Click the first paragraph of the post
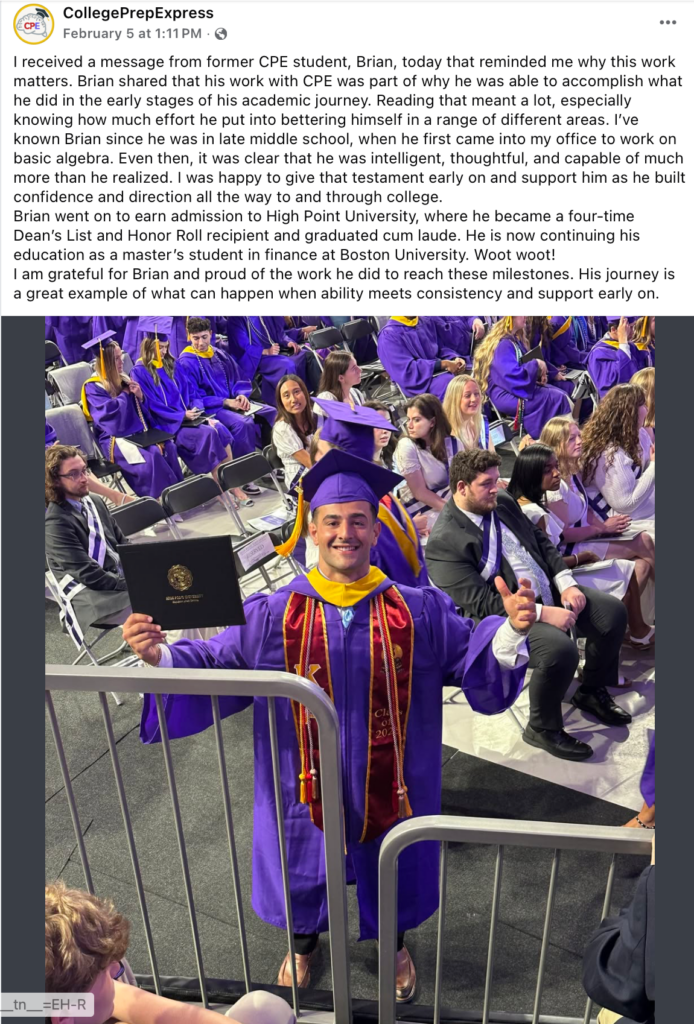Viewport: 694px width, 1024px height. click(340, 129)
